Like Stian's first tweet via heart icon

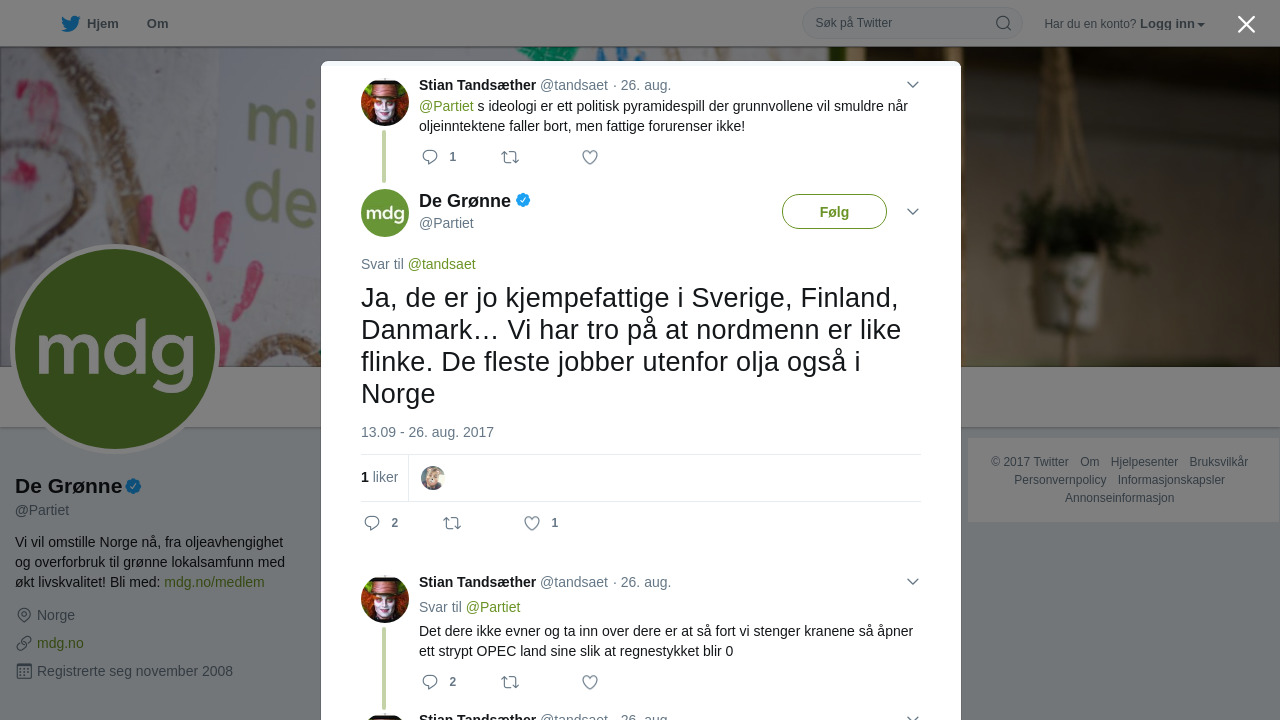coord(590,157)
